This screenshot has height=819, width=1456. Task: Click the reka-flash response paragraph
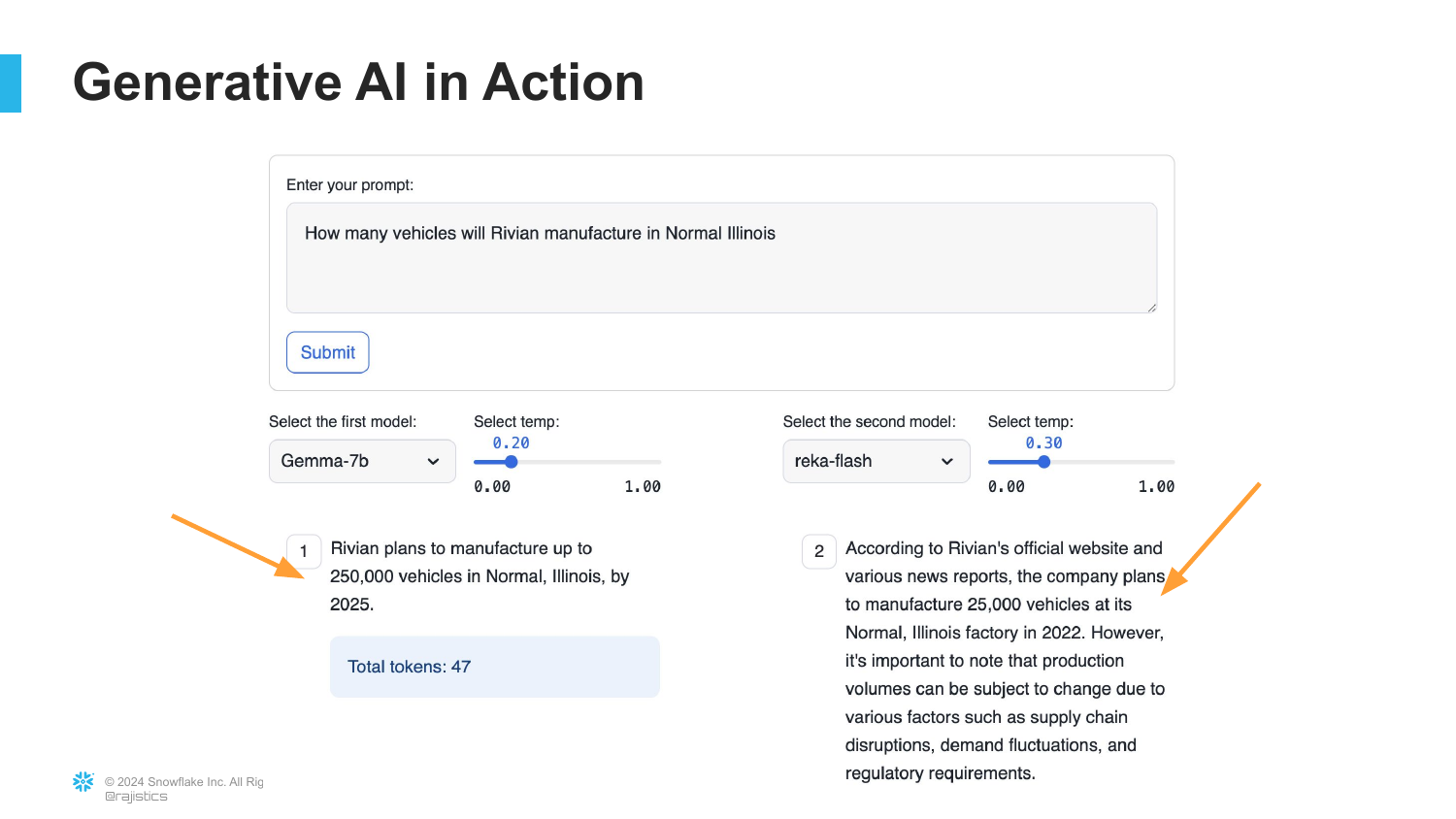(x=1004, y=661)
